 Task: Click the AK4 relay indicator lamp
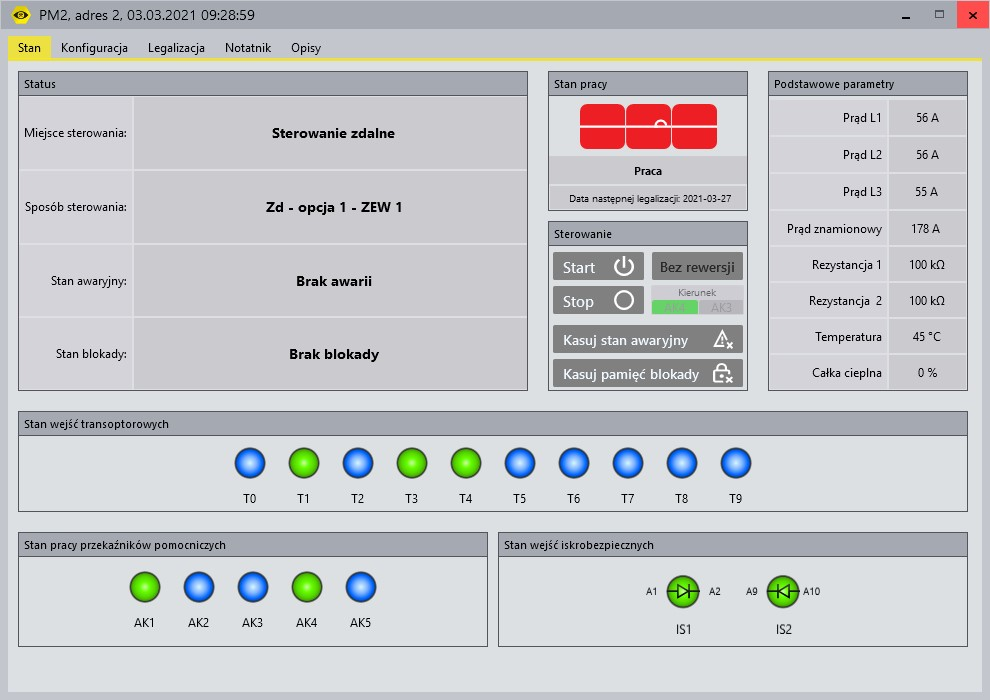(307, 587)
